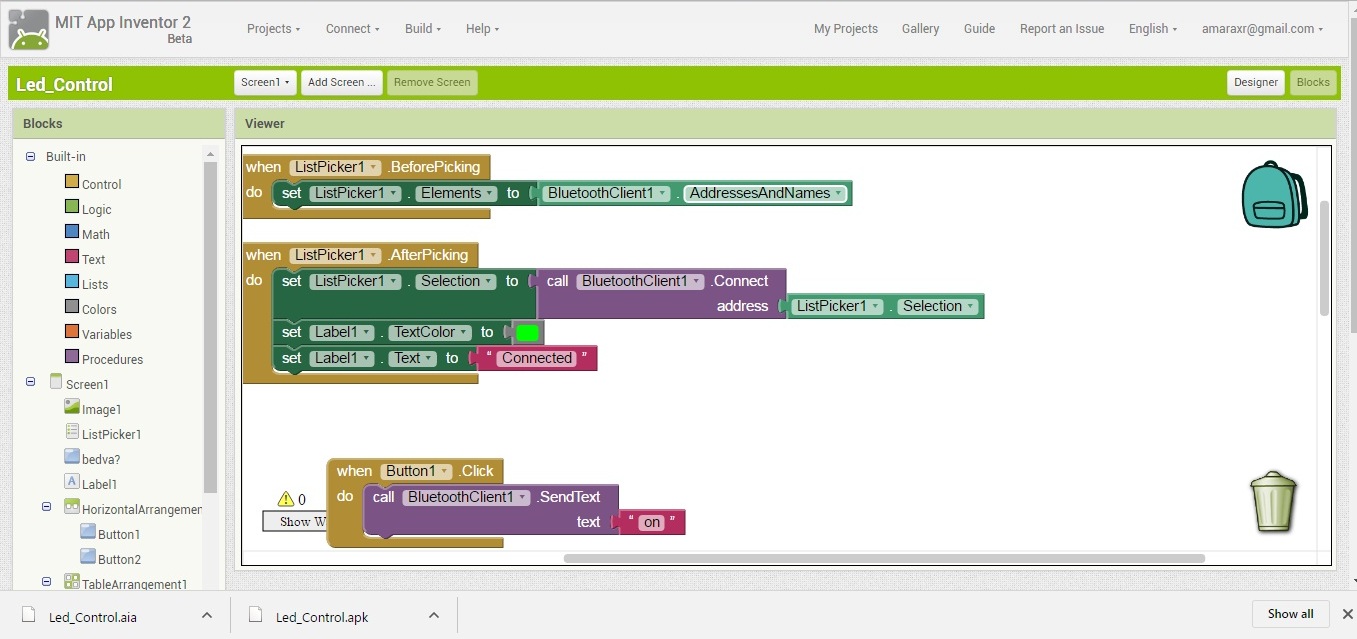Click the TableArrangement1 component icon

72,582
